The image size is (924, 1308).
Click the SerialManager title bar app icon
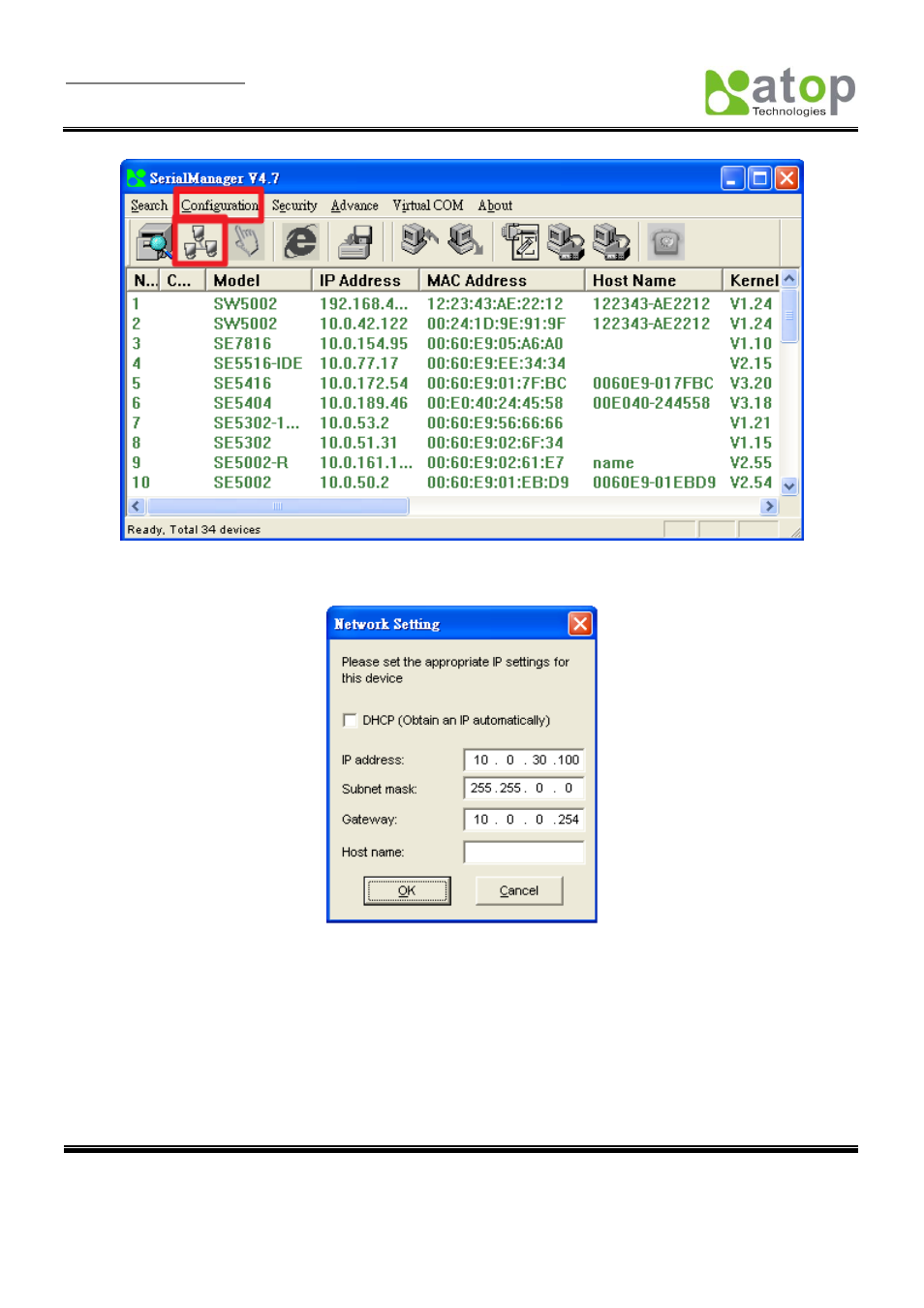point(137,178)
